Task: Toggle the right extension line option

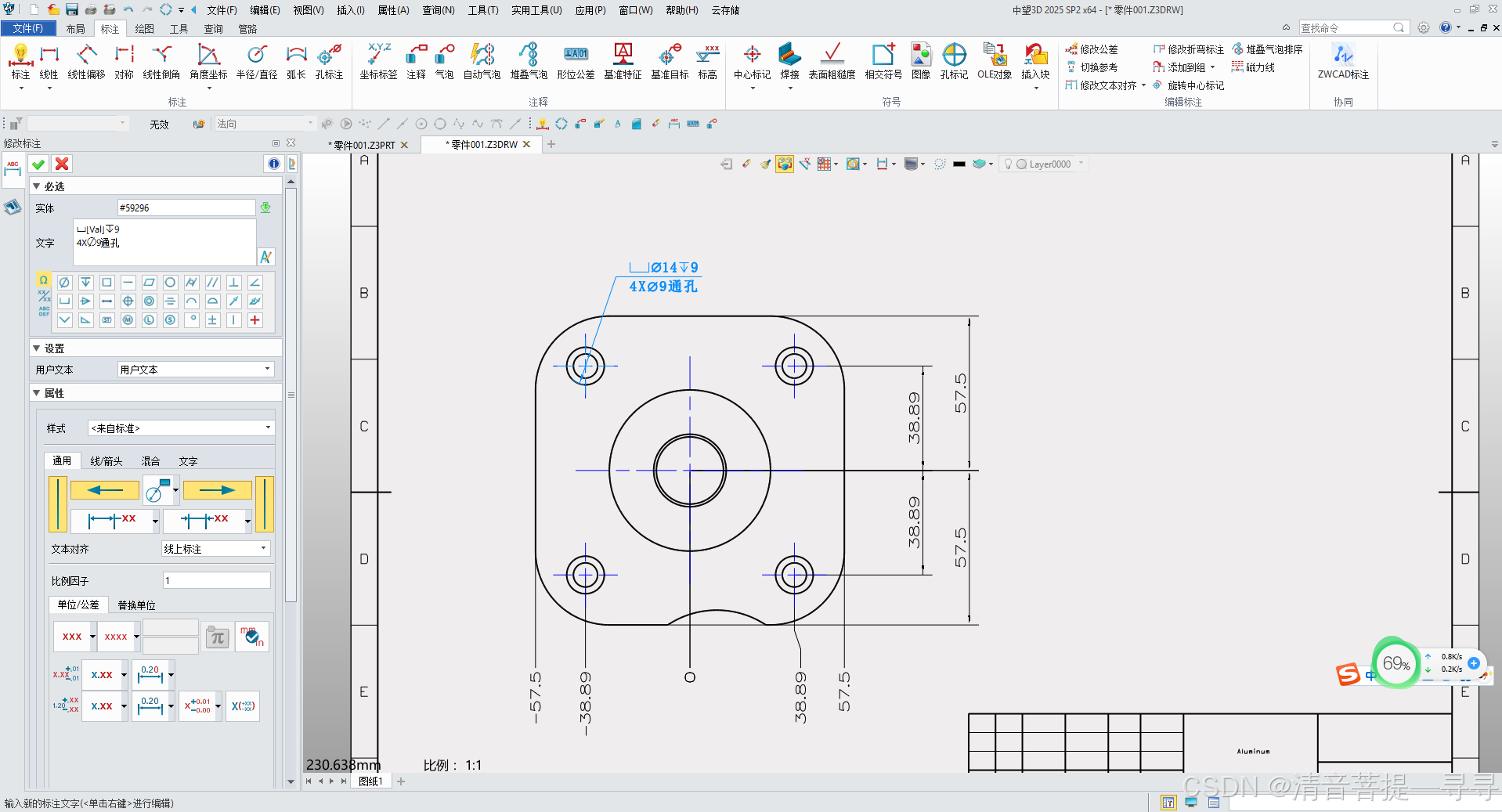Action: point(265,504)
